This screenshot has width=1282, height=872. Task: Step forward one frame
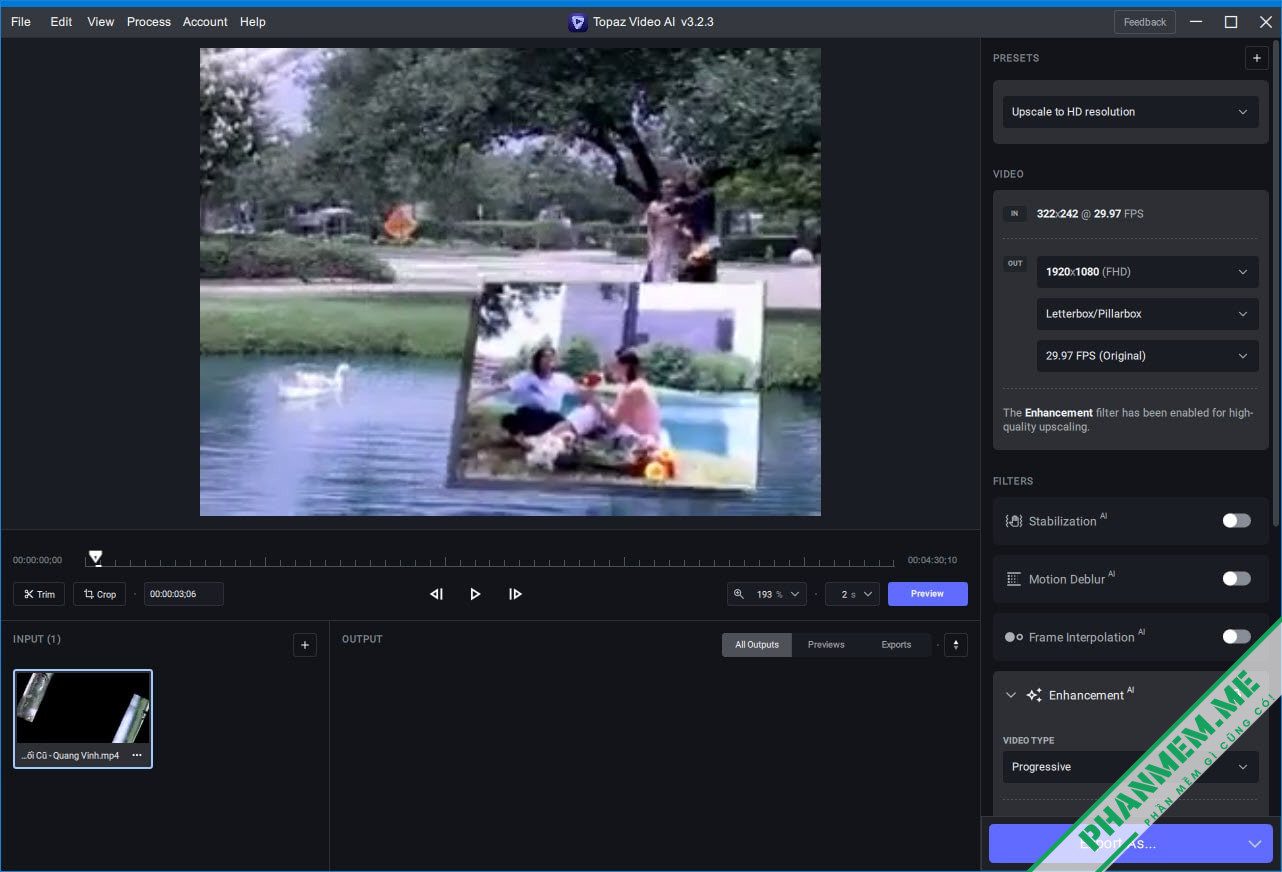coord(515,594)
